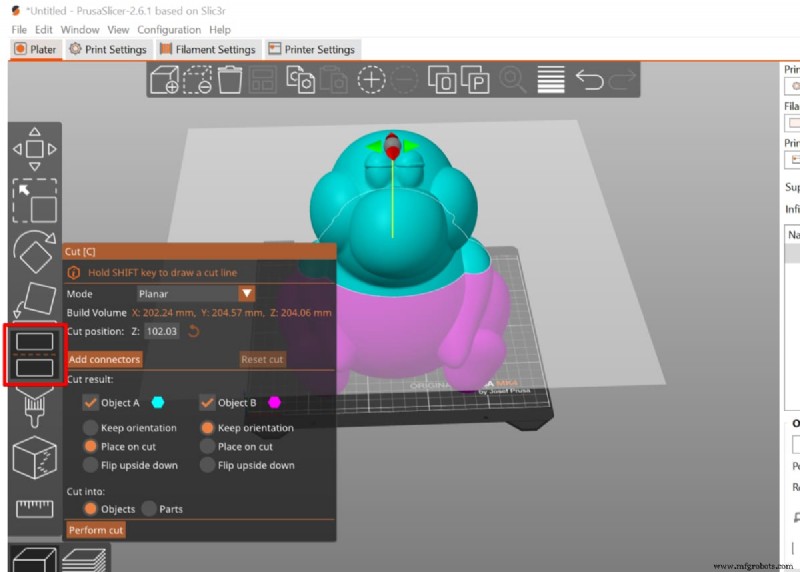
Task: Open the Help menu
Action: tap(220, 30)
